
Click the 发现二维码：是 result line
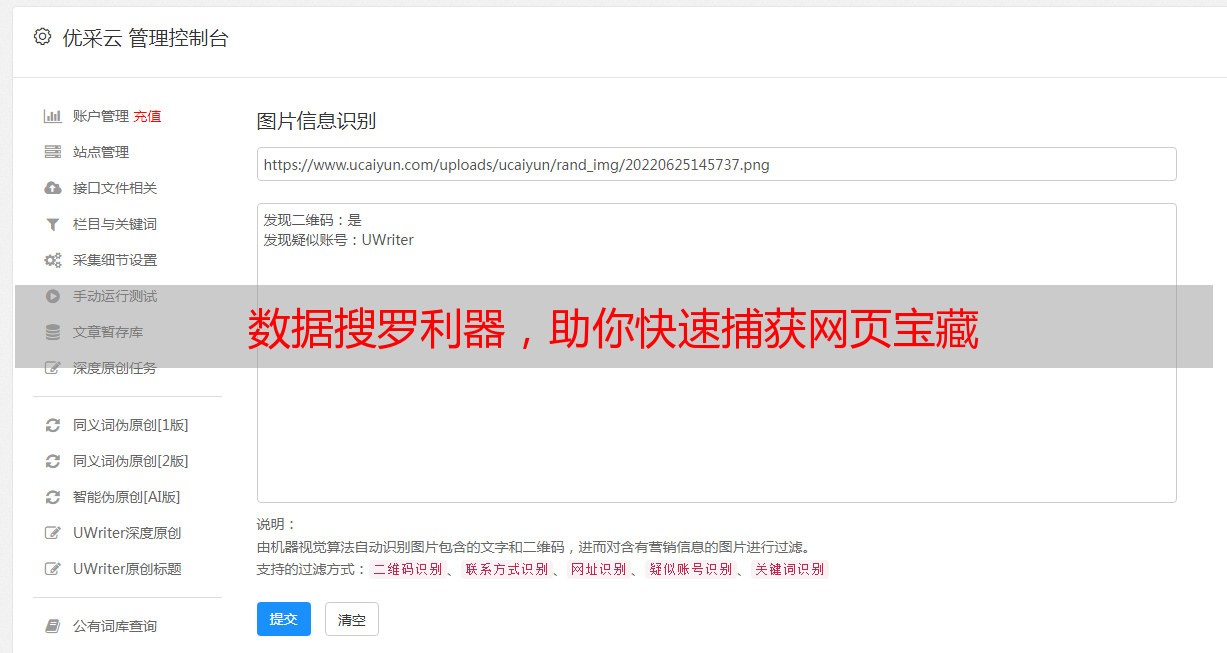(x=312, y=220)
